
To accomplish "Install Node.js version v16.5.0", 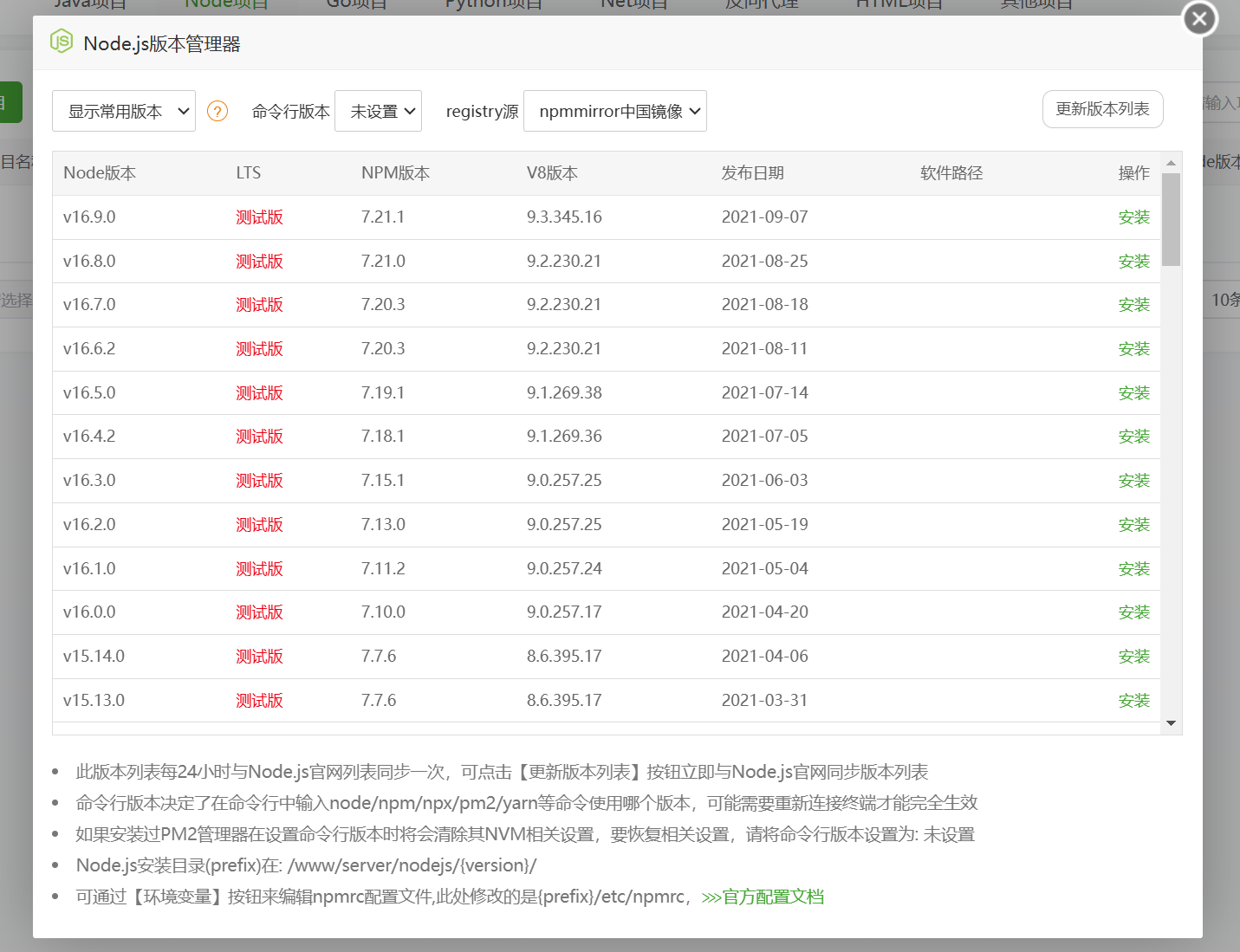I will coord(1133,392).
